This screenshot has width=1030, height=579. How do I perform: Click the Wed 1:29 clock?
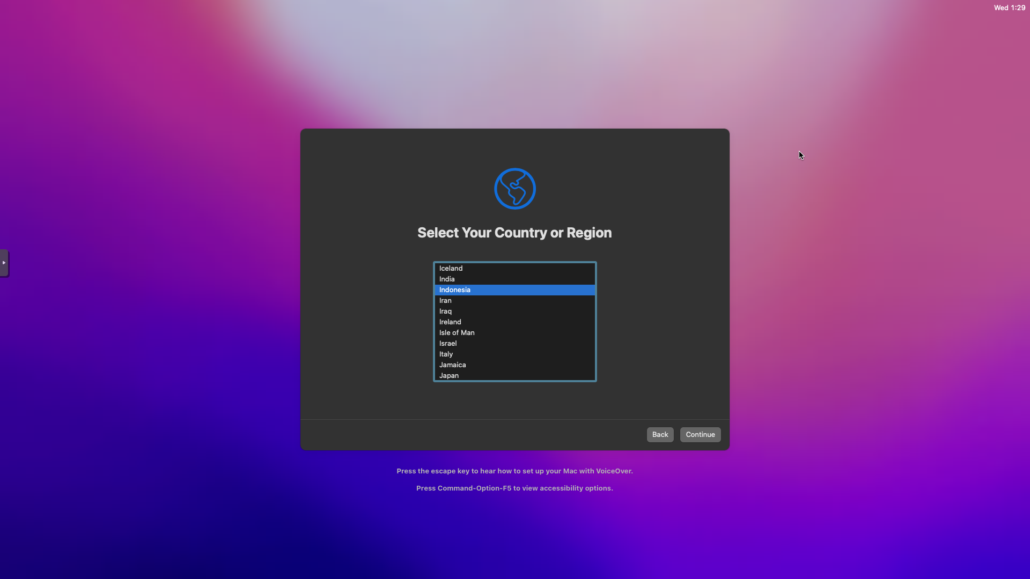point(1009,8)
